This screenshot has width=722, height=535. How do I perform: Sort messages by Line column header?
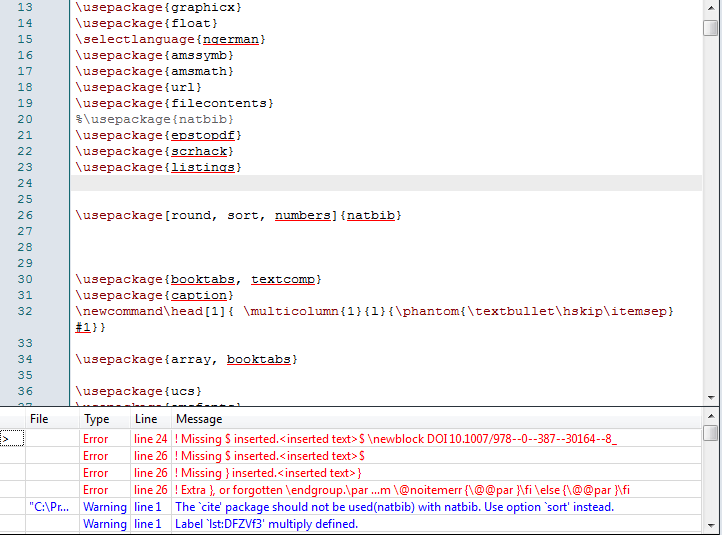pyautogui.click(x=151, y=419)
